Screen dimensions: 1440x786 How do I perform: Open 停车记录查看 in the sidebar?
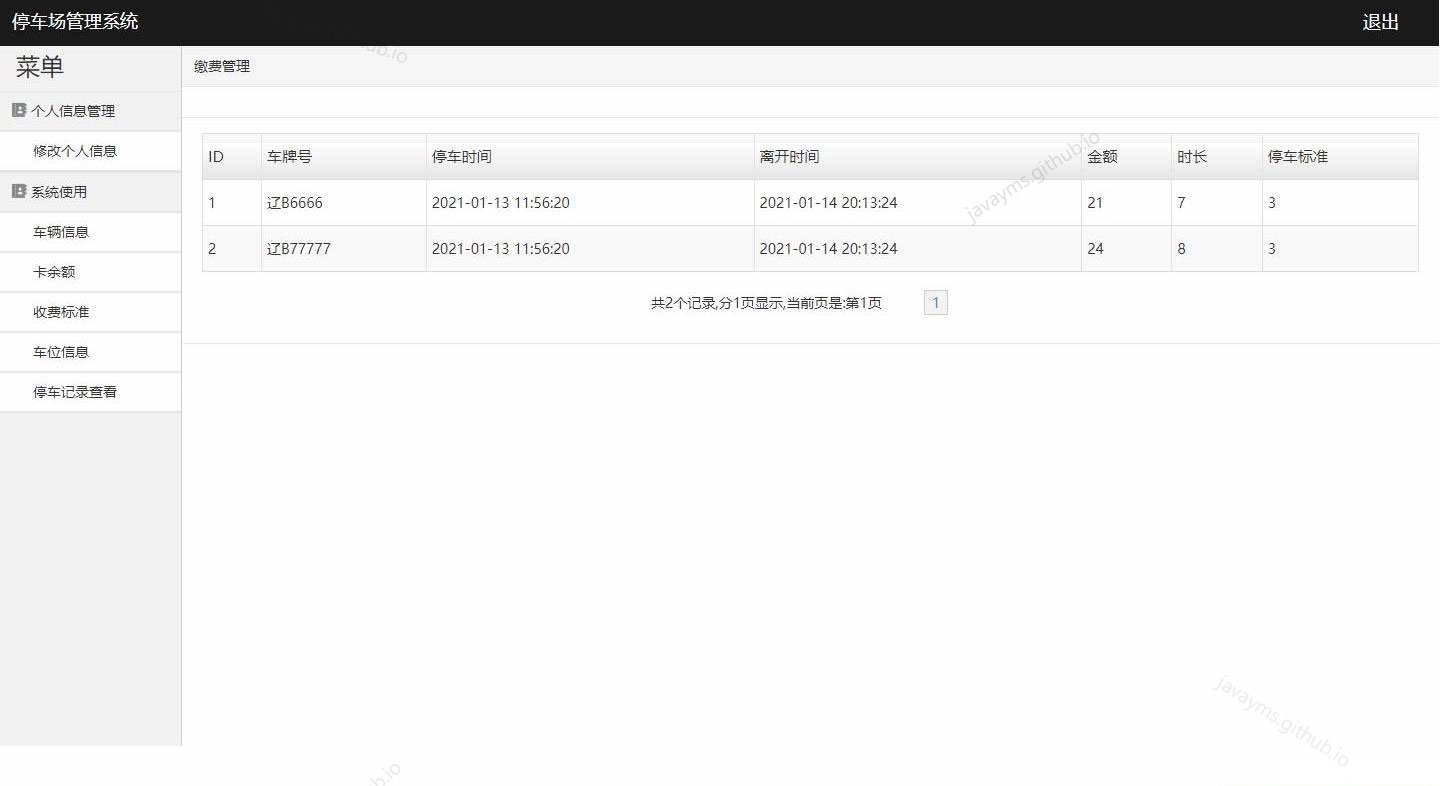point(75,391)
